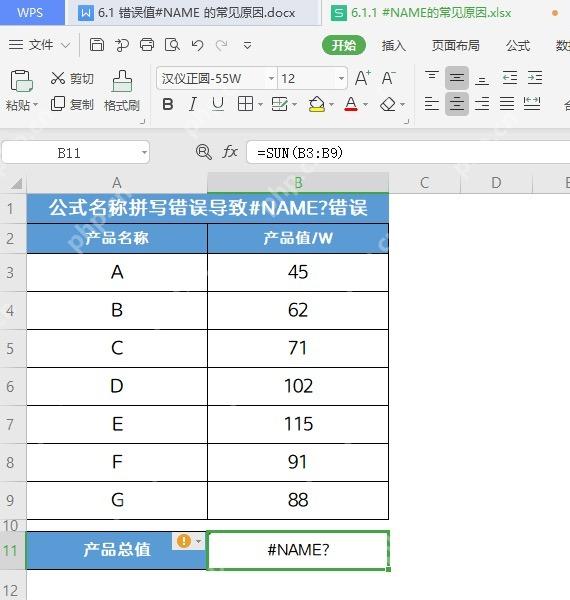This screenshot has width=570, height=600.
Task: Select column B header
Action: pyautogui.click(x=298, y=183)
